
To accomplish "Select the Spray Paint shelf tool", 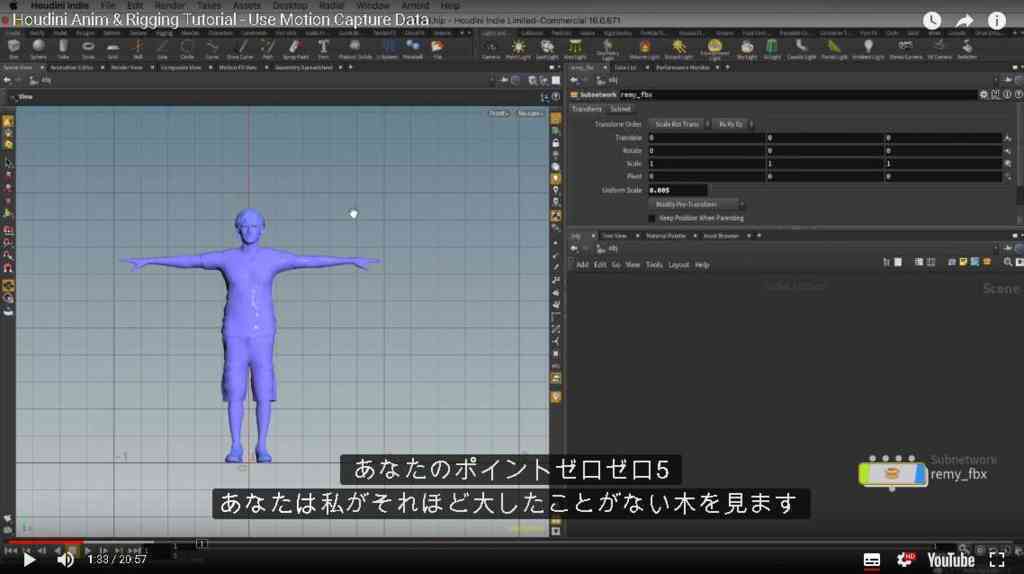I will coord(295,48).
